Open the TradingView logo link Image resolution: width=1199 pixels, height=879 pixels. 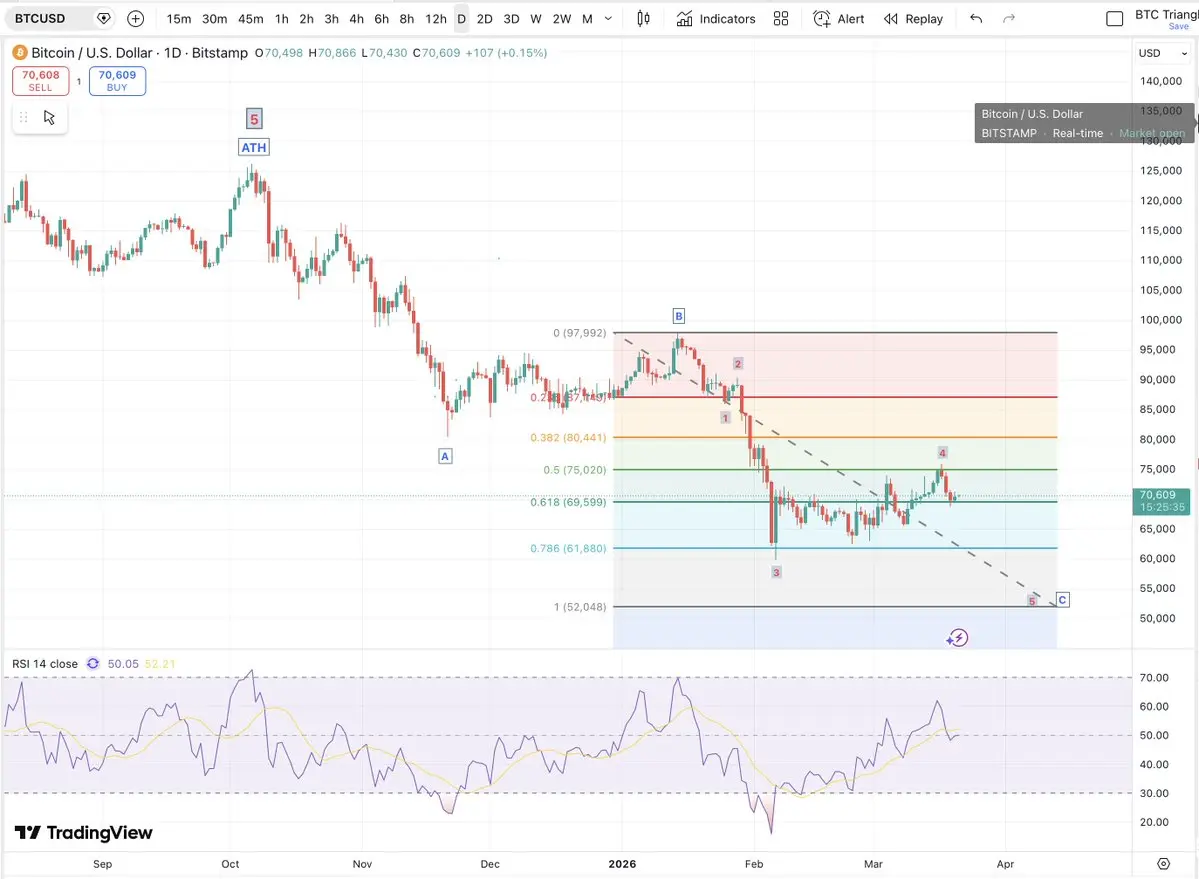point(83,832)
